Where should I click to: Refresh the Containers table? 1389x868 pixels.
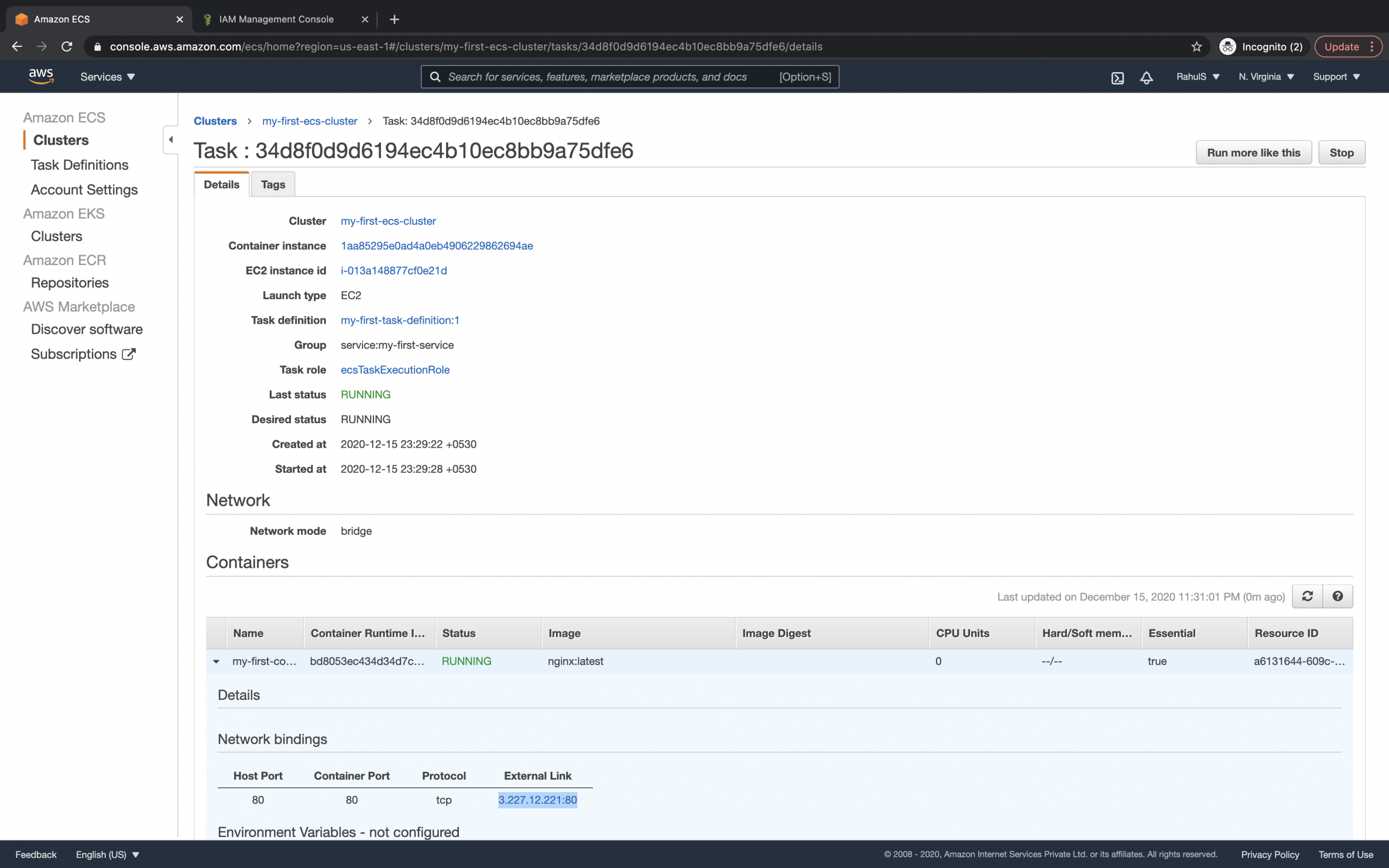(x=1307, y=597)
